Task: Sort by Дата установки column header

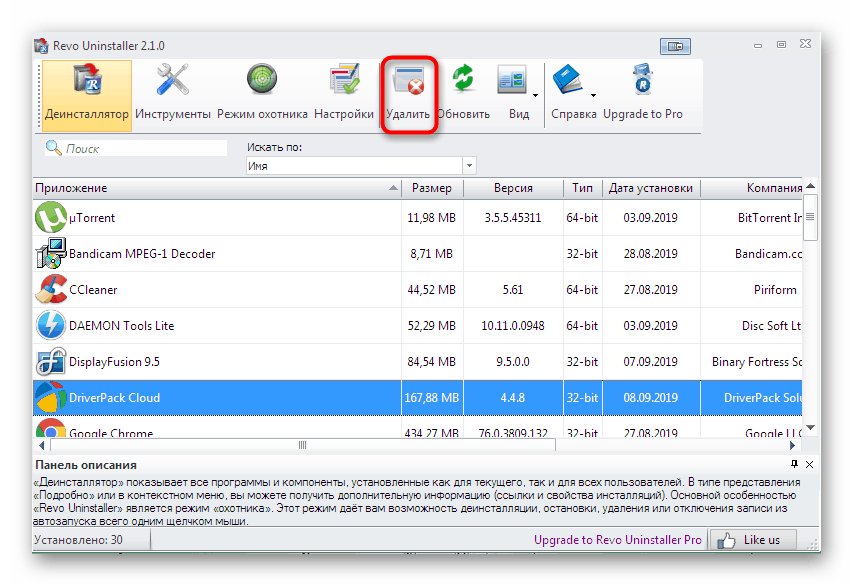Action: click(x=651, y=188)
